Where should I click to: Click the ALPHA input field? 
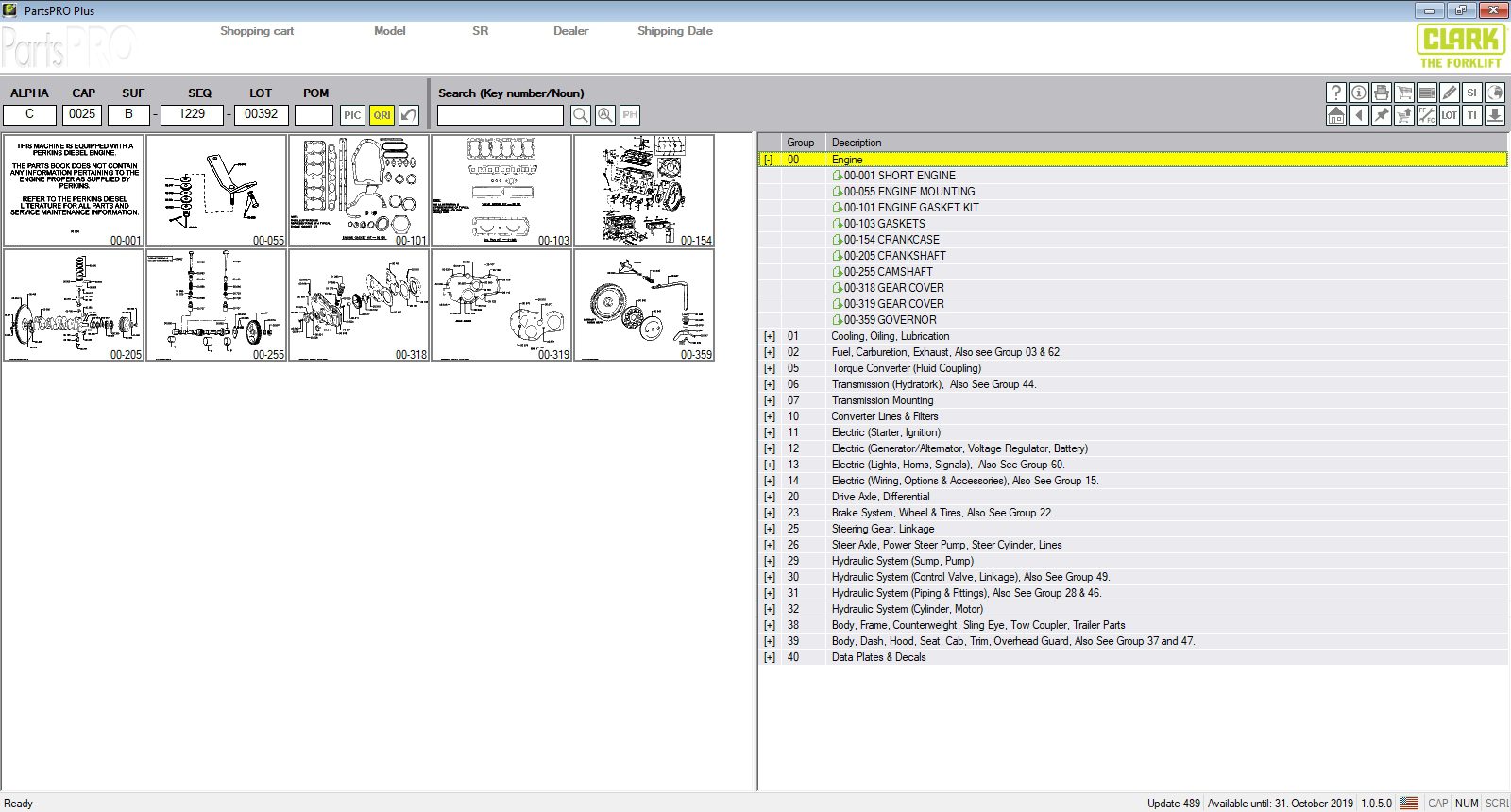29,115
